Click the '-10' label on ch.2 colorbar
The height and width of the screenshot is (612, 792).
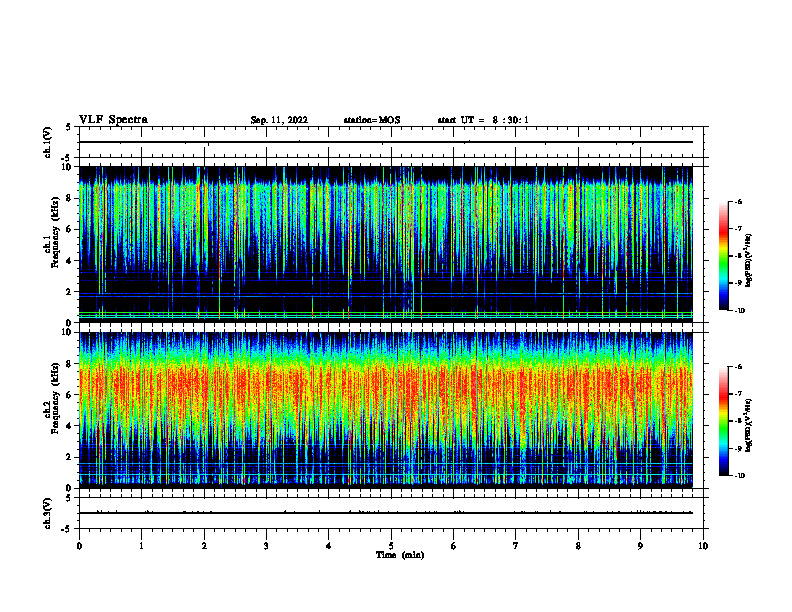(x=739, y=476)
